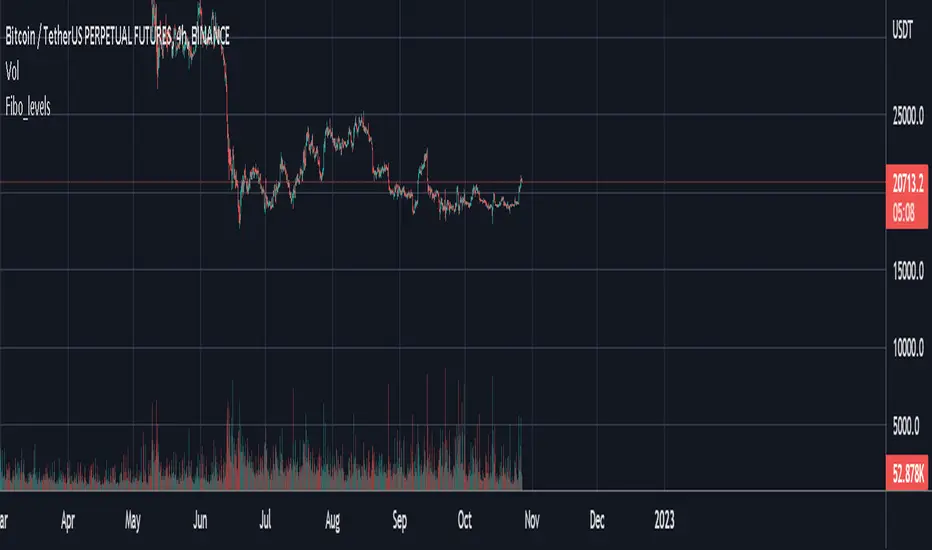
Task: Click the 10000.0 price axis label
Action: (908, 348)
